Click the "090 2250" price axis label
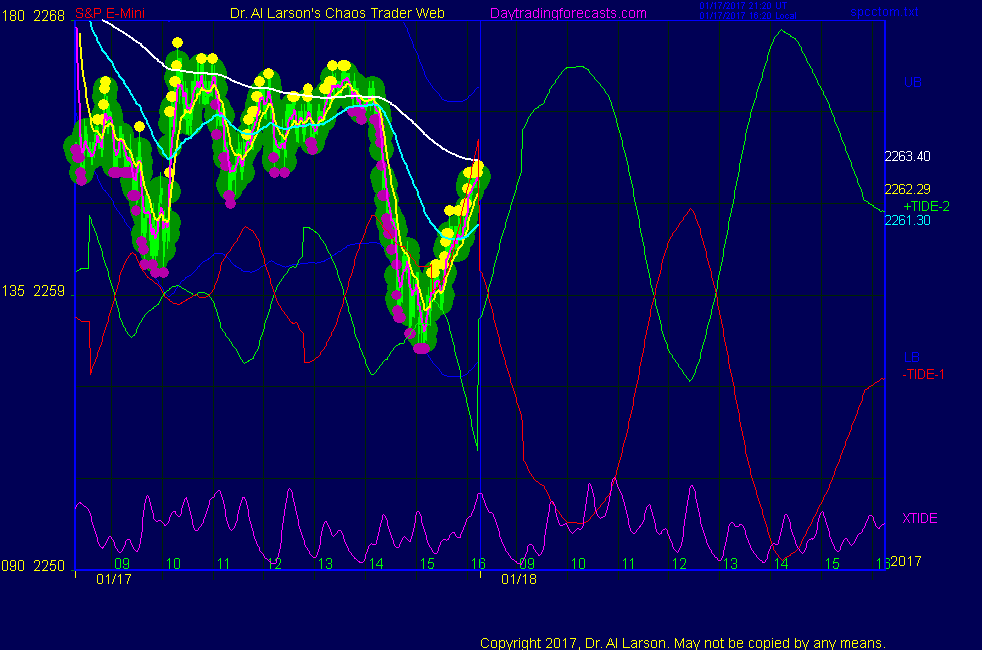Screen dimensions: 982x650 tap(33, 566)
